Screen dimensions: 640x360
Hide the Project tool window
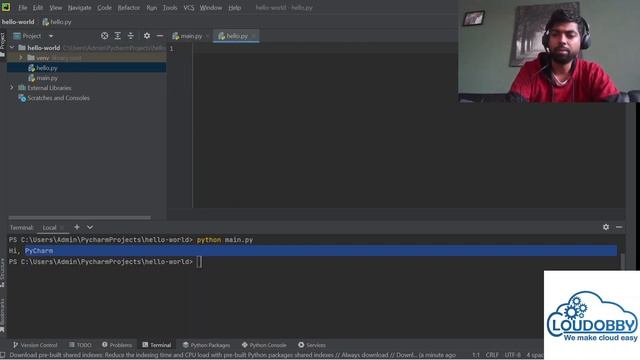tap(160, 36)
